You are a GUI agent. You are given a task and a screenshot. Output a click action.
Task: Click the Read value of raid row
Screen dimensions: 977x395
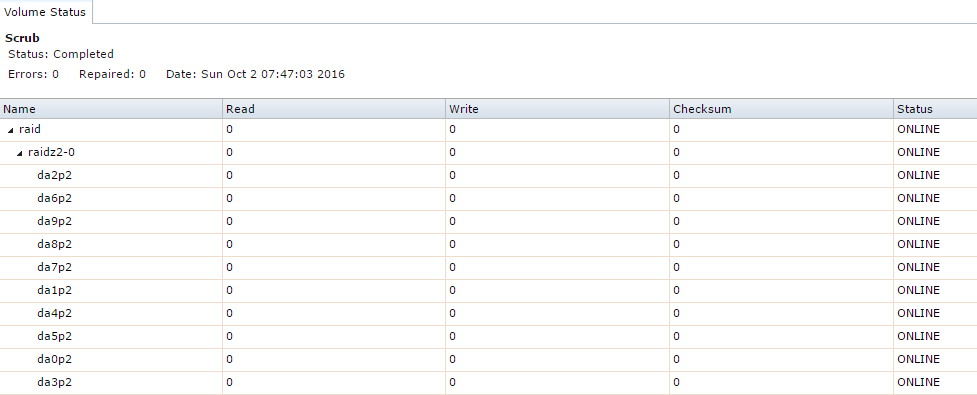(229, 130)
